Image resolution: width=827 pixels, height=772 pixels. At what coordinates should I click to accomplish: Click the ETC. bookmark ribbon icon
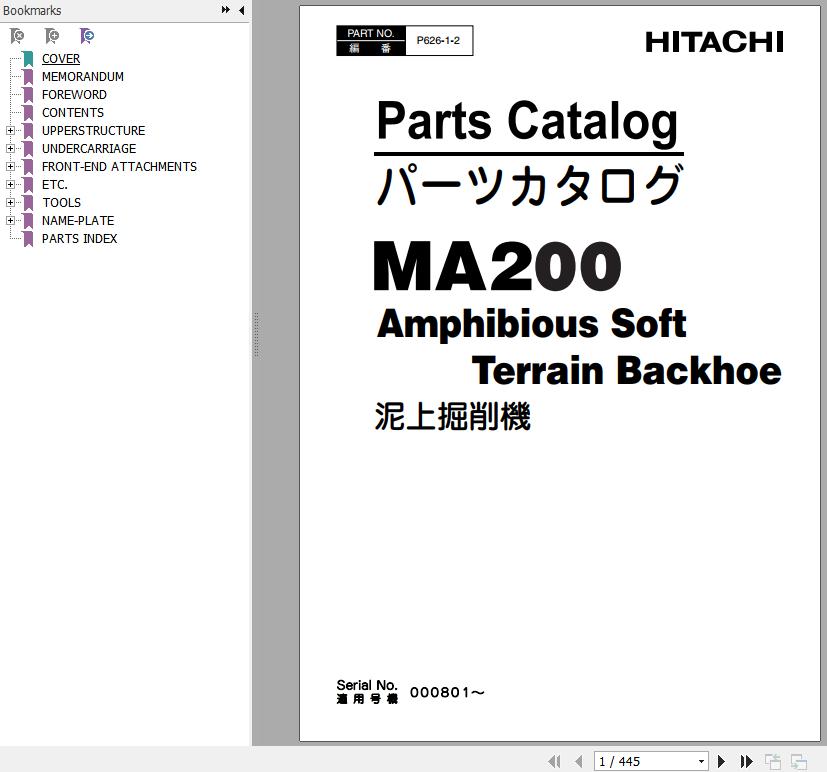tap(28, 185)
